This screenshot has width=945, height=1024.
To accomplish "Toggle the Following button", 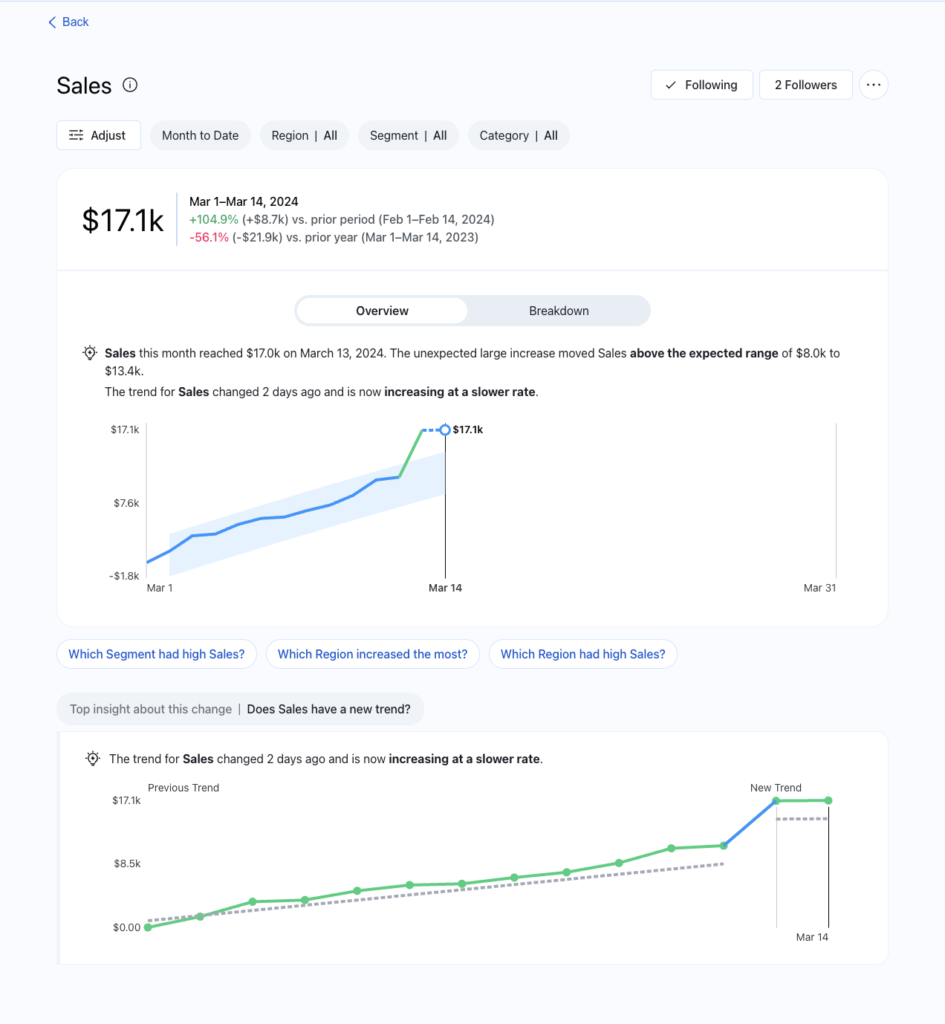I will click(x=701, y=85).
